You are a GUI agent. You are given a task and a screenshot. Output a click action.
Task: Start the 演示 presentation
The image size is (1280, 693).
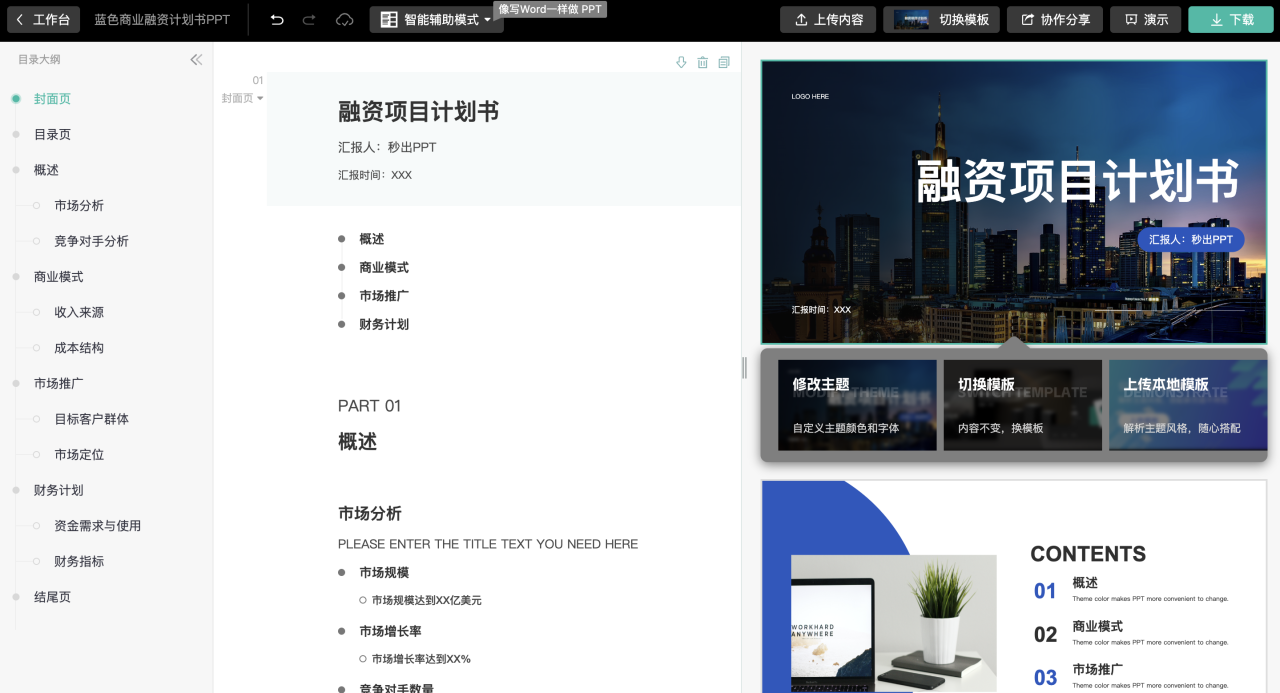pos(1145,20)
